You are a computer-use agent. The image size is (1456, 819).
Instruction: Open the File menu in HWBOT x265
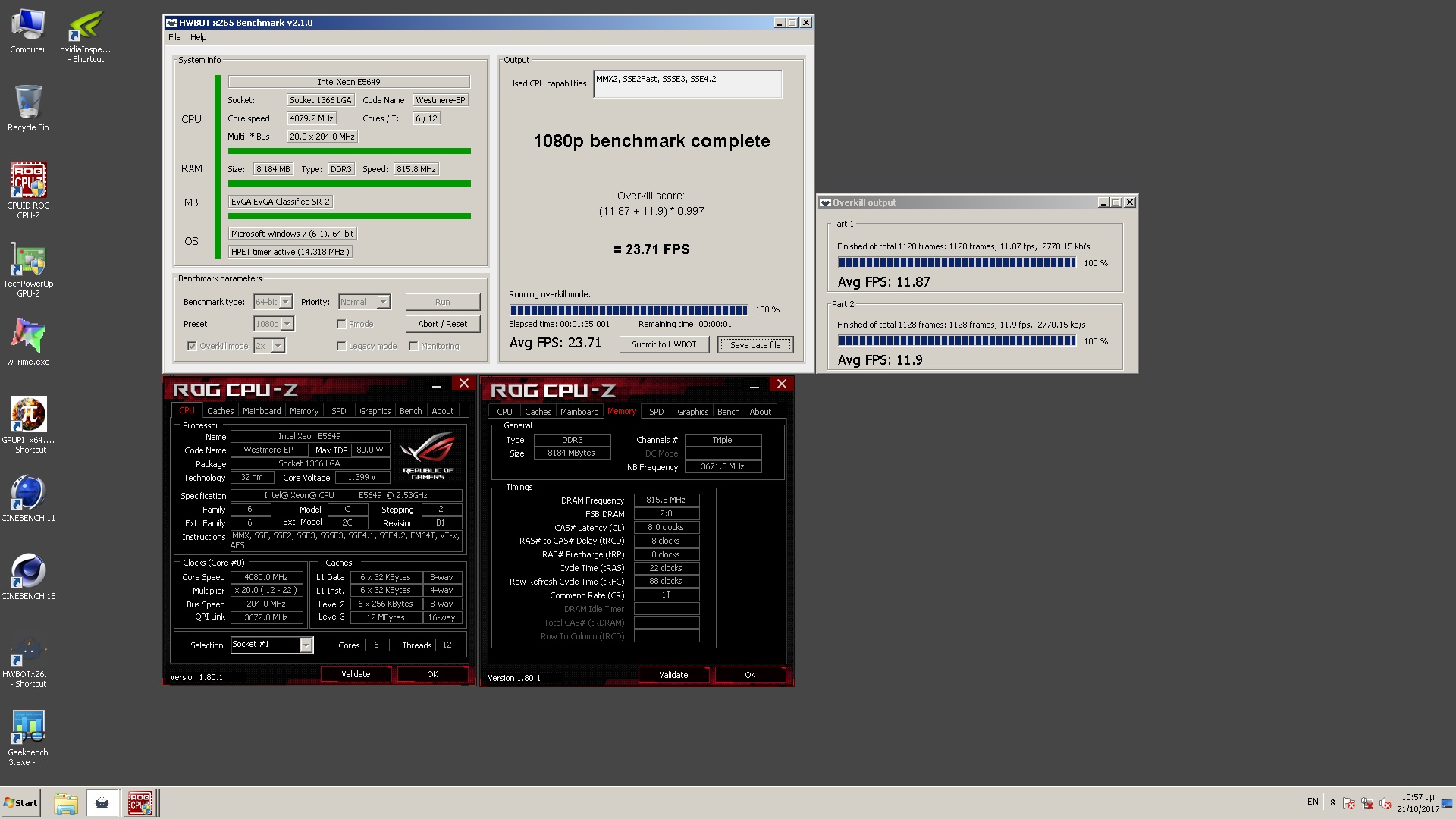pos(174,37)
